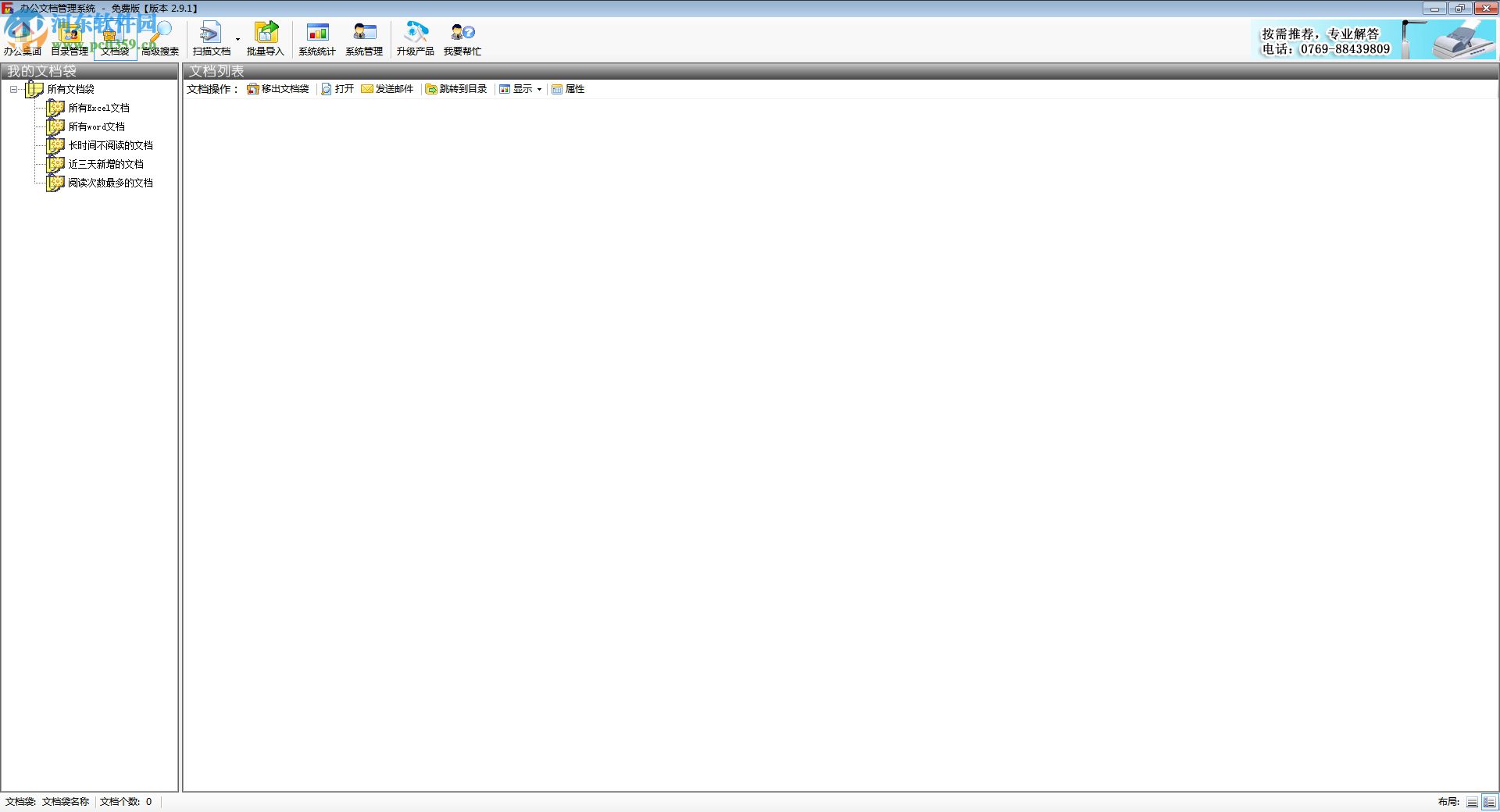Click 发送邮件 send email

pos(387,89)
